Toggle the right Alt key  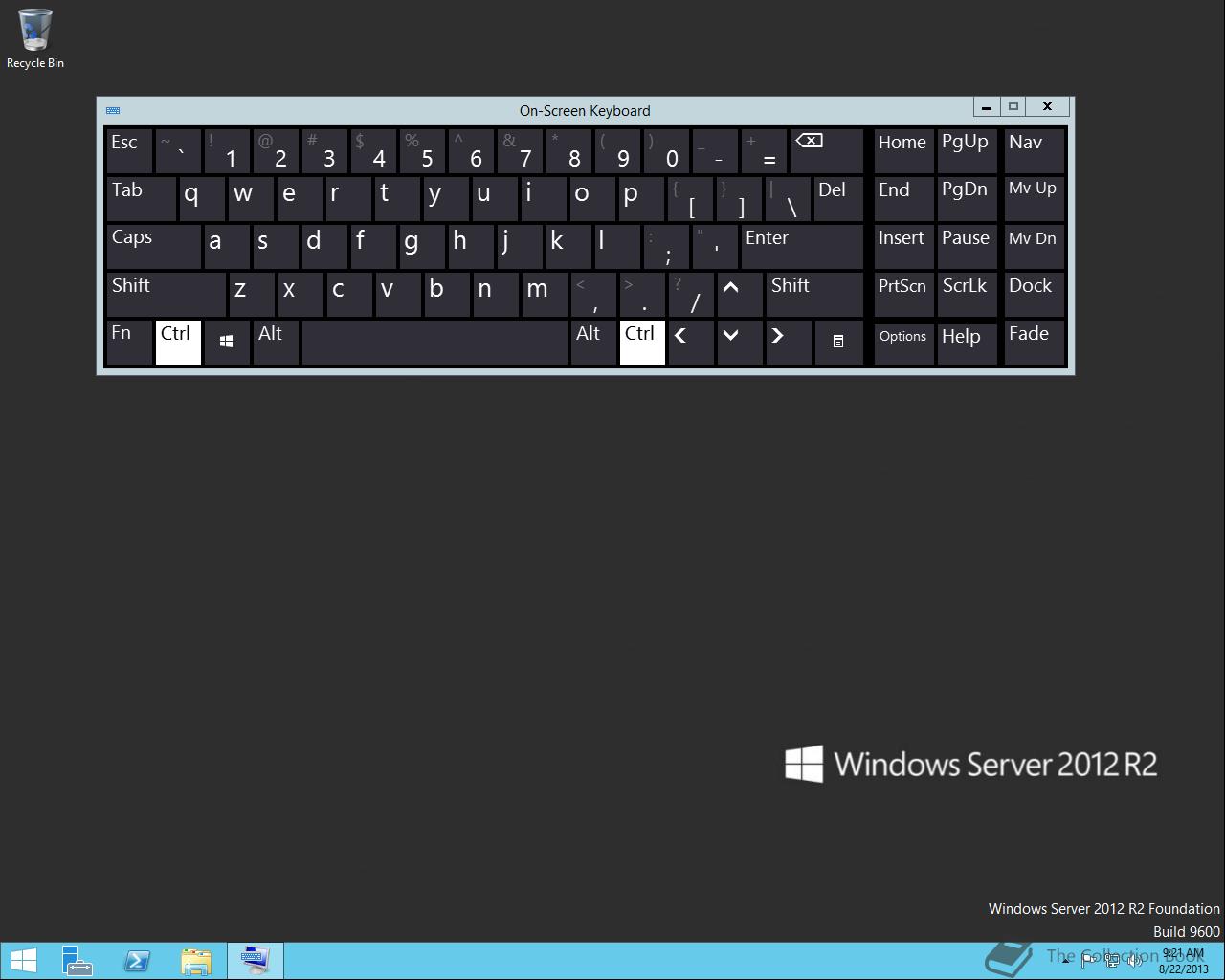click(593, 343)
